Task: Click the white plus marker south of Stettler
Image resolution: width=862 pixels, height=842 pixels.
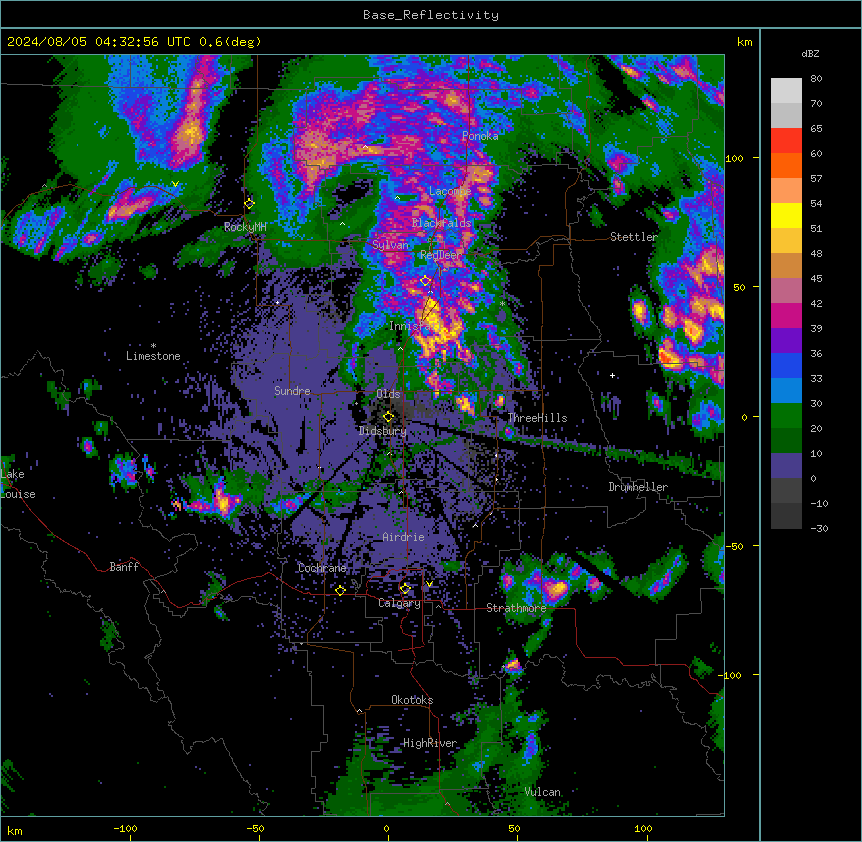Action: coord(612,375)
